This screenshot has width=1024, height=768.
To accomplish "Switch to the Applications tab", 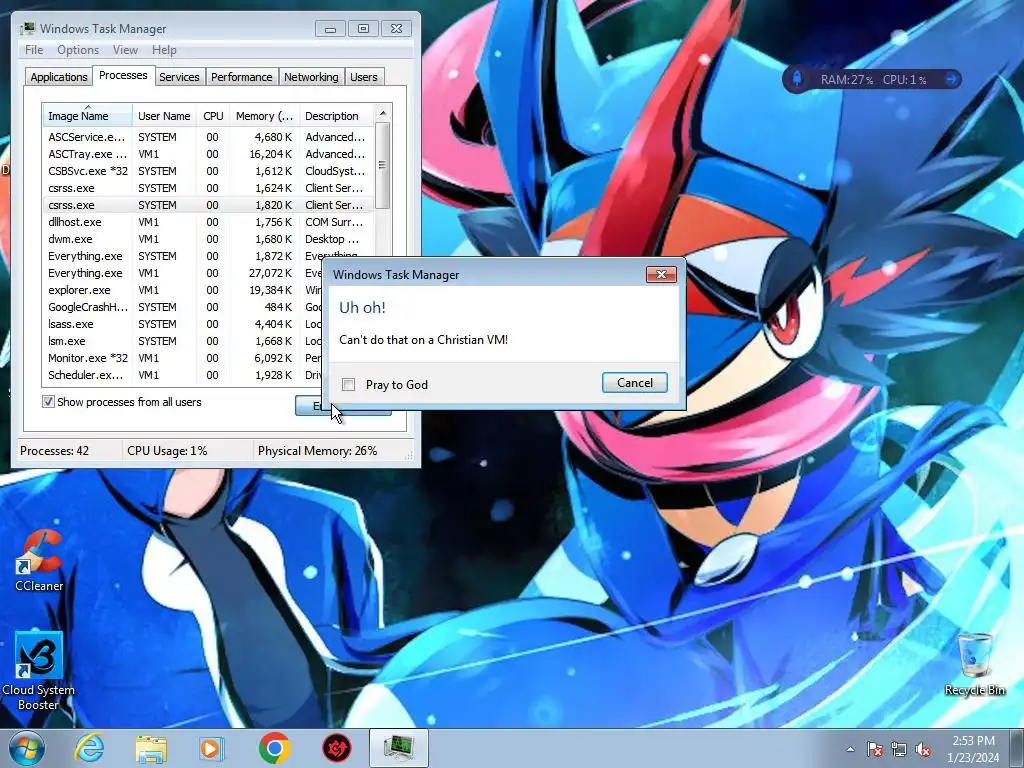I will [x=59, y=76].
